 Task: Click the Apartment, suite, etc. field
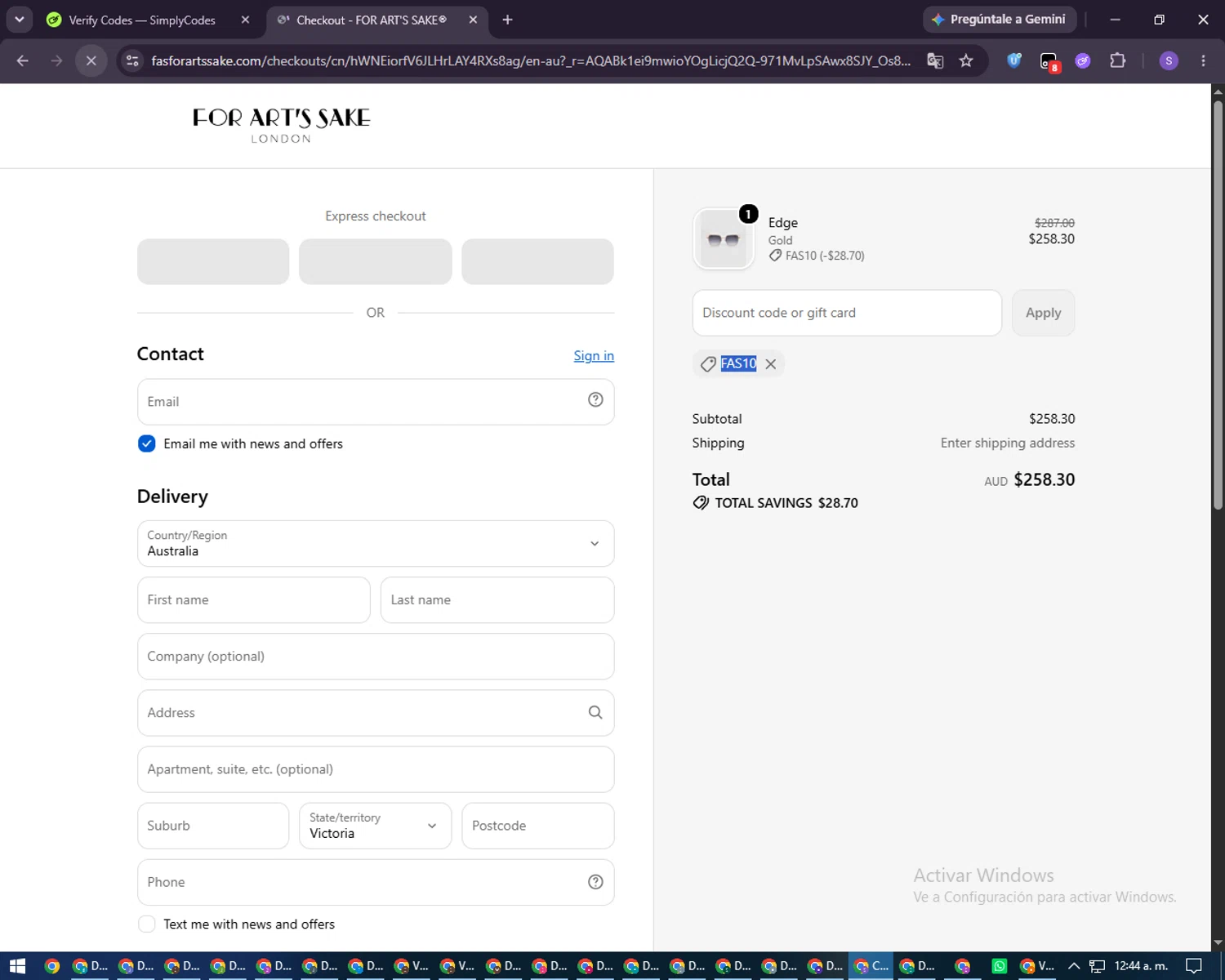376,769
